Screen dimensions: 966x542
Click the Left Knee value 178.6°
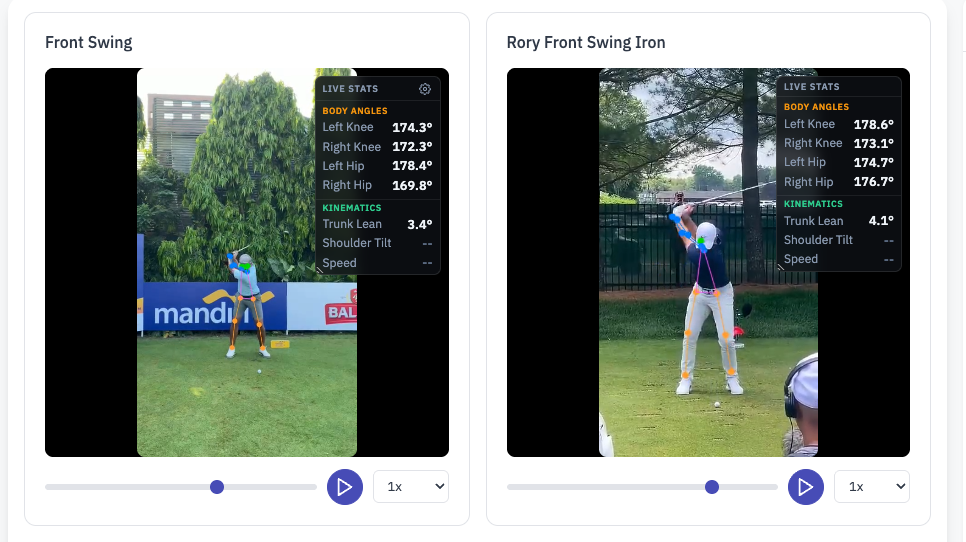tap(874, 124)
